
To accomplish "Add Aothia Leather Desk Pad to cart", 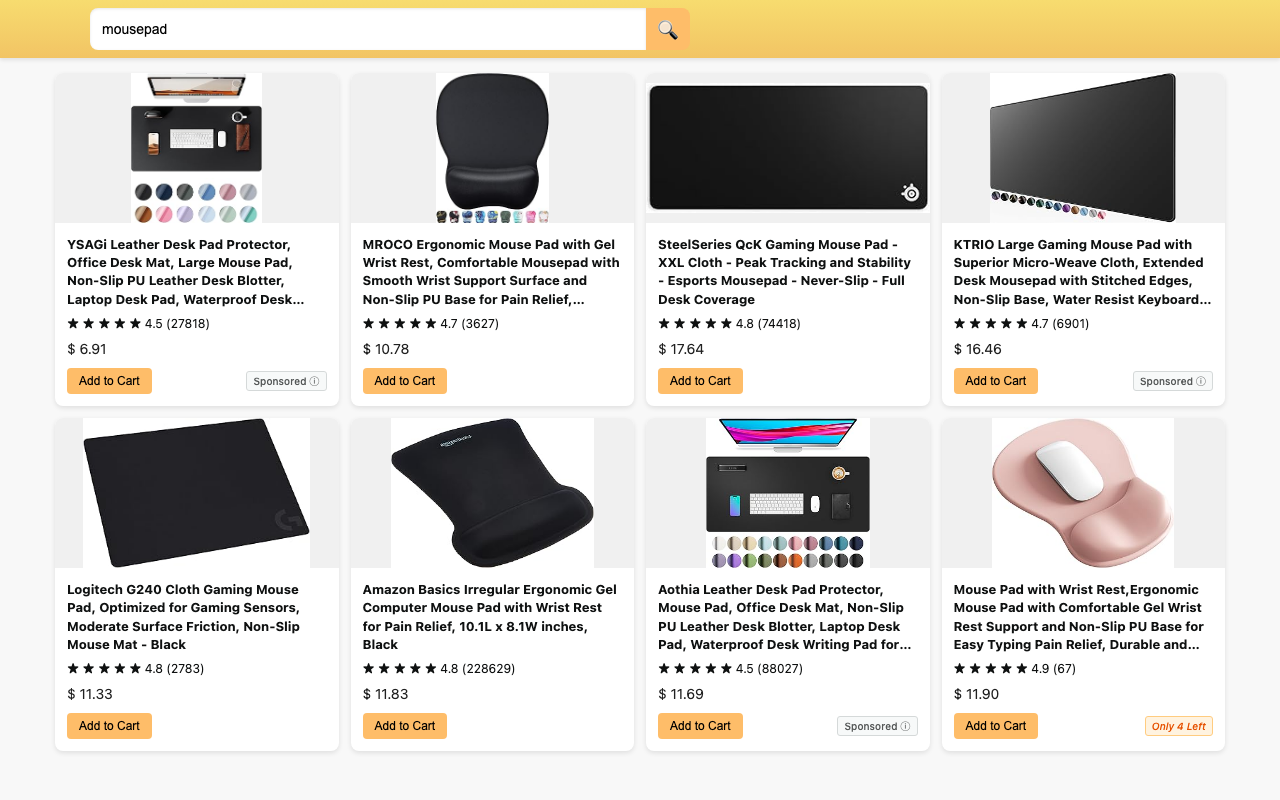I will pyautogui.click(x=700, y=726).
